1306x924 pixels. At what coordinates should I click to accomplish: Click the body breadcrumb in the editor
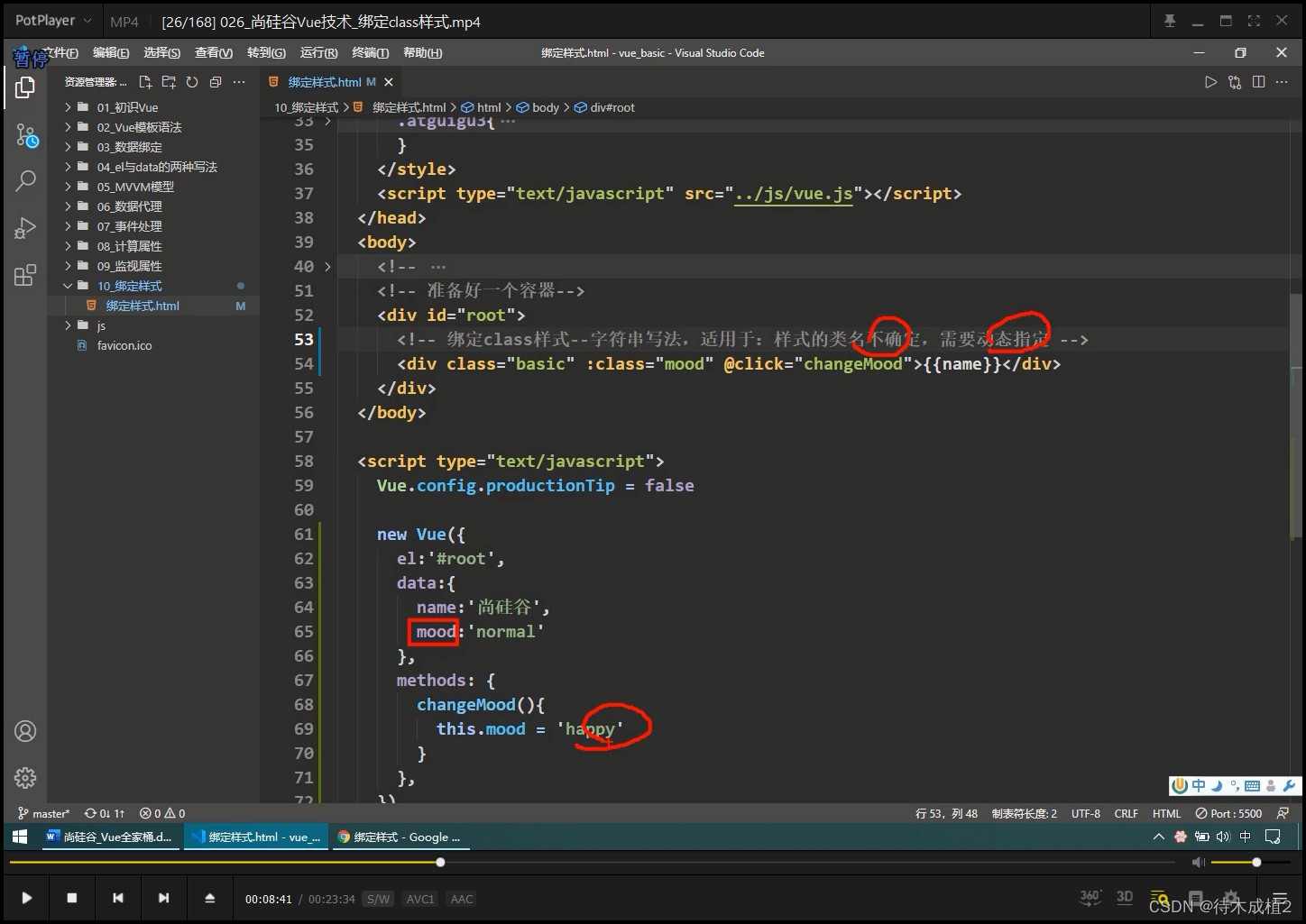[x=538, y=107]
